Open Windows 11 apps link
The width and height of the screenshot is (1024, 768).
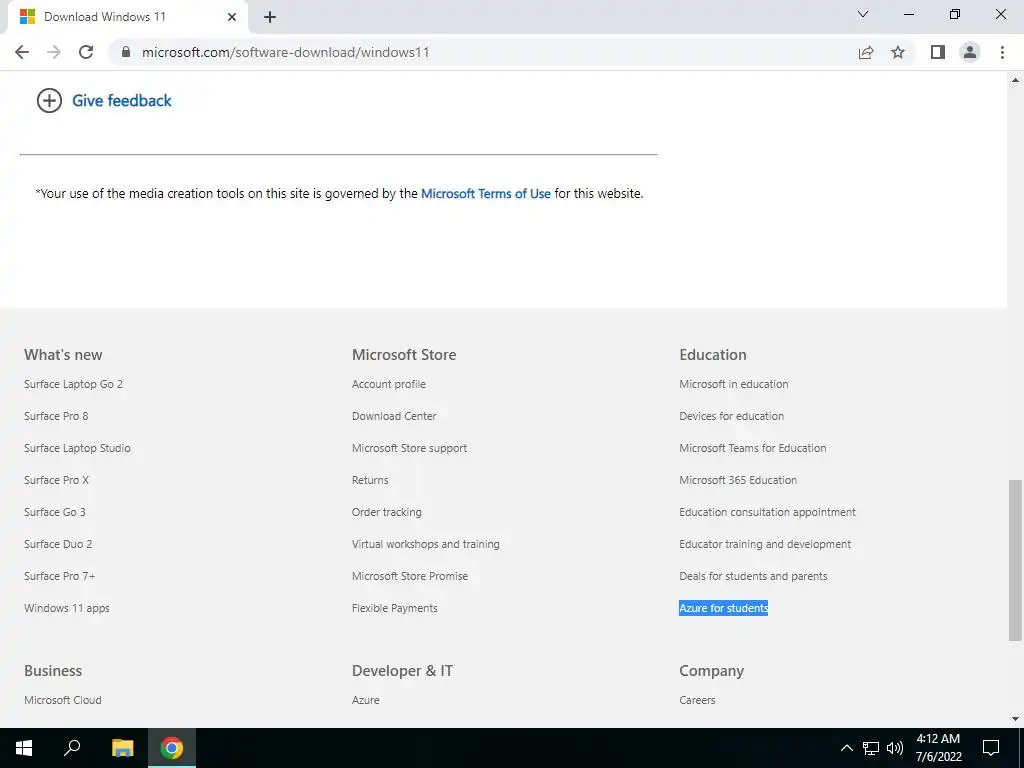67,608
